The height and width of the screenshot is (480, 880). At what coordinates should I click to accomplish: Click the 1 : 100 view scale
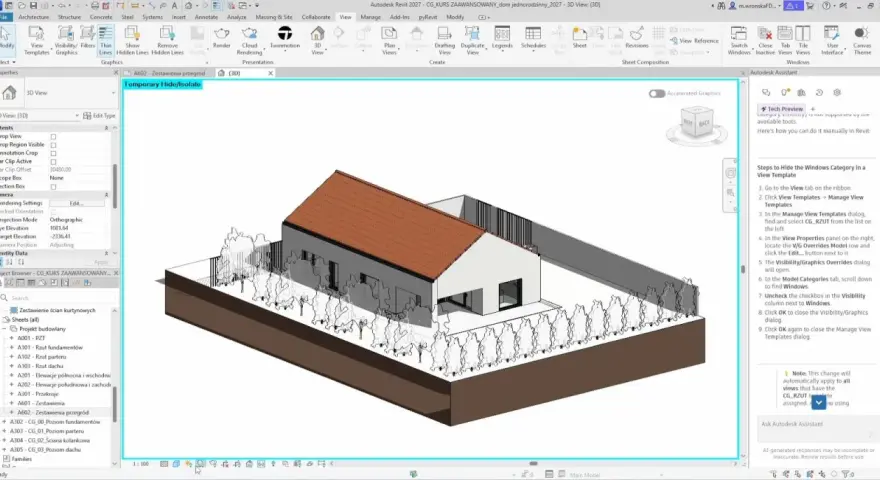point(141,464)
